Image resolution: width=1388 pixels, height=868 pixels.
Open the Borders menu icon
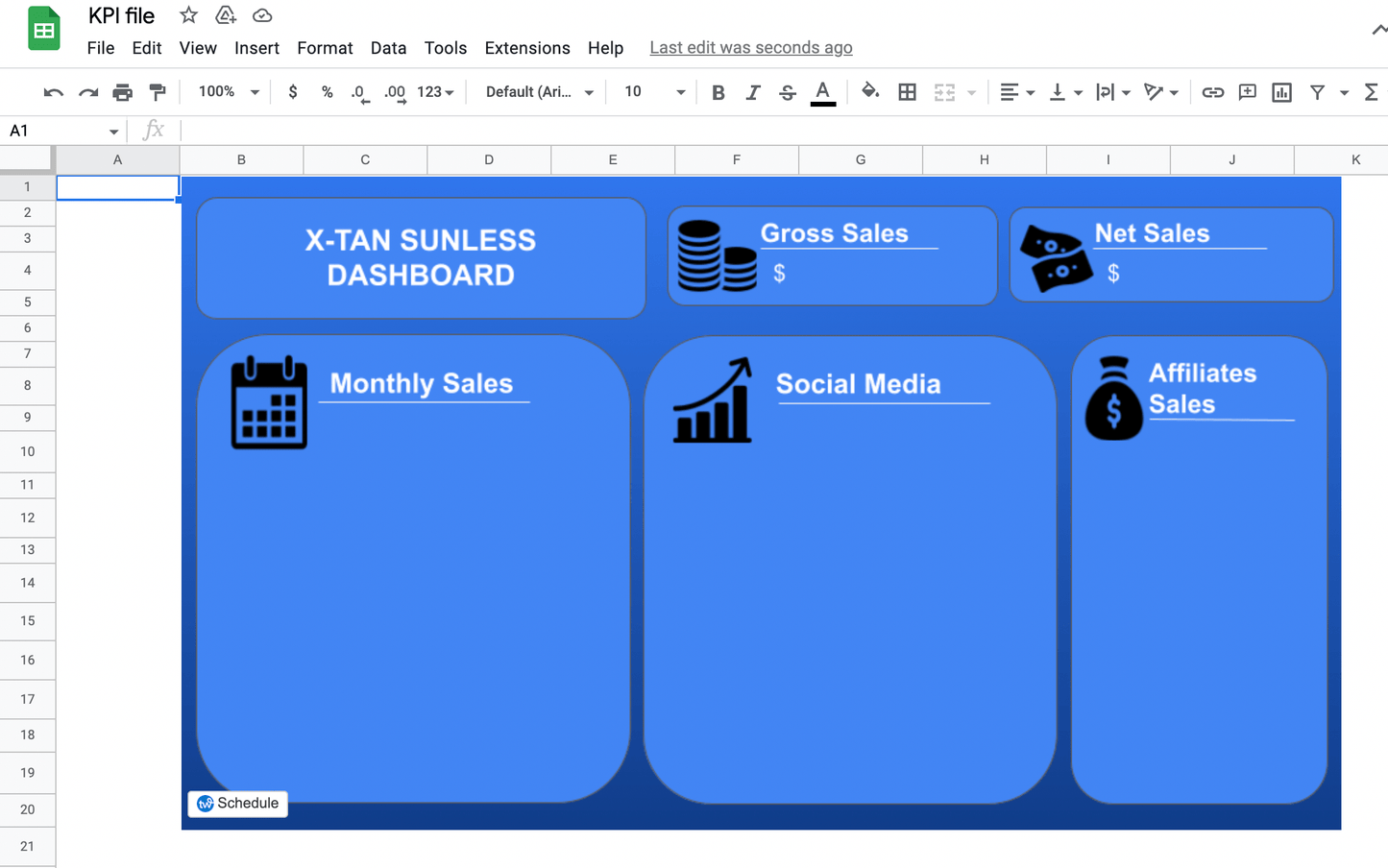907,91
